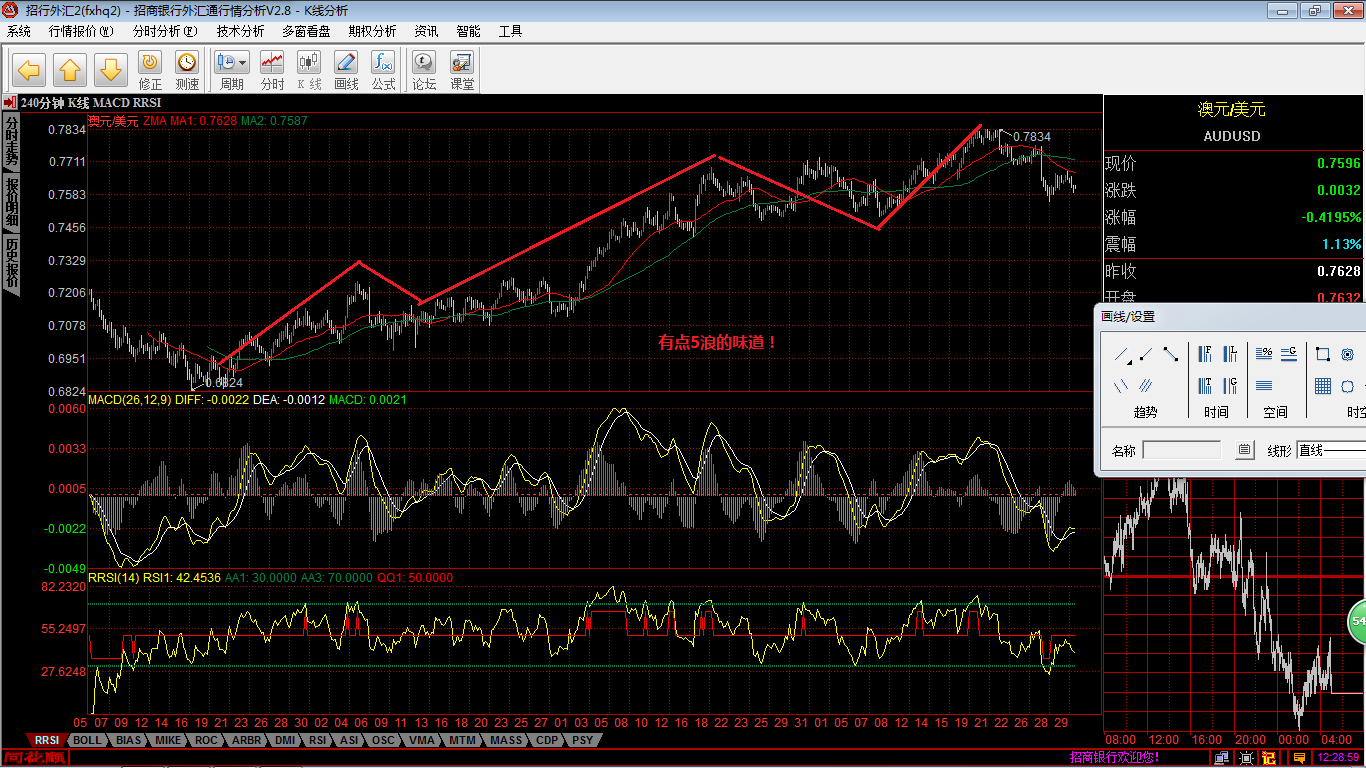Viewport: 1366px width, 768px height.
Task: Switch to the MTM indicator tab
Action: click(462, 741)
